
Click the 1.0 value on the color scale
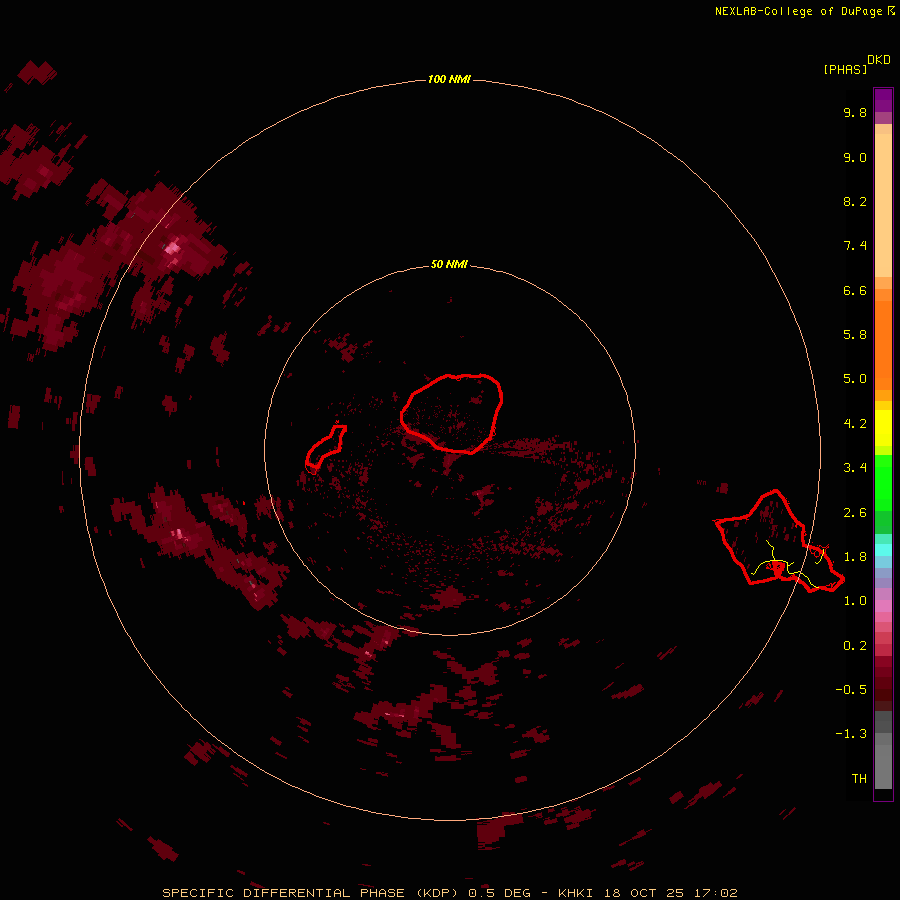(x=855, y=601)
